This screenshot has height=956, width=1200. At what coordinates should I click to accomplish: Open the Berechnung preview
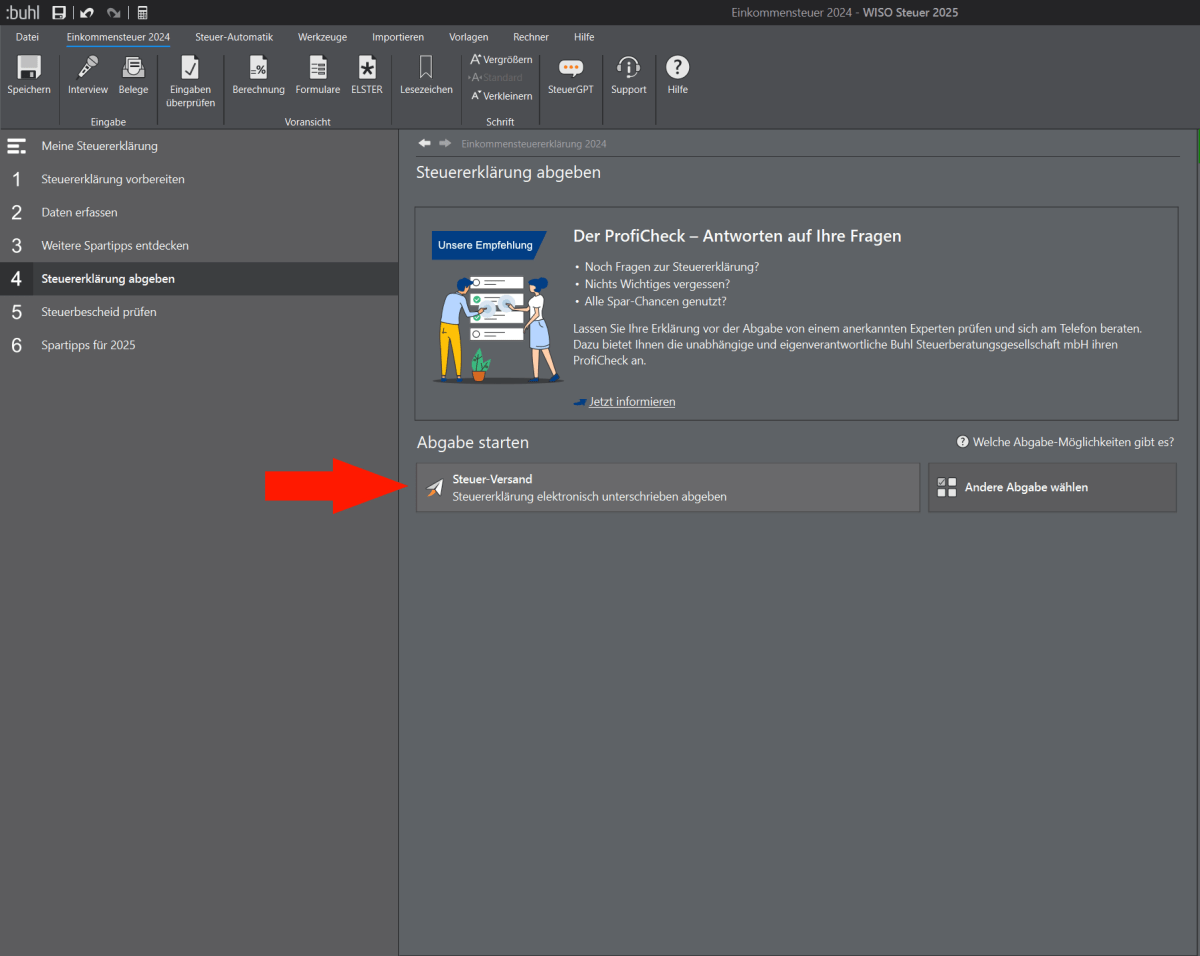[x=258, y=76]
